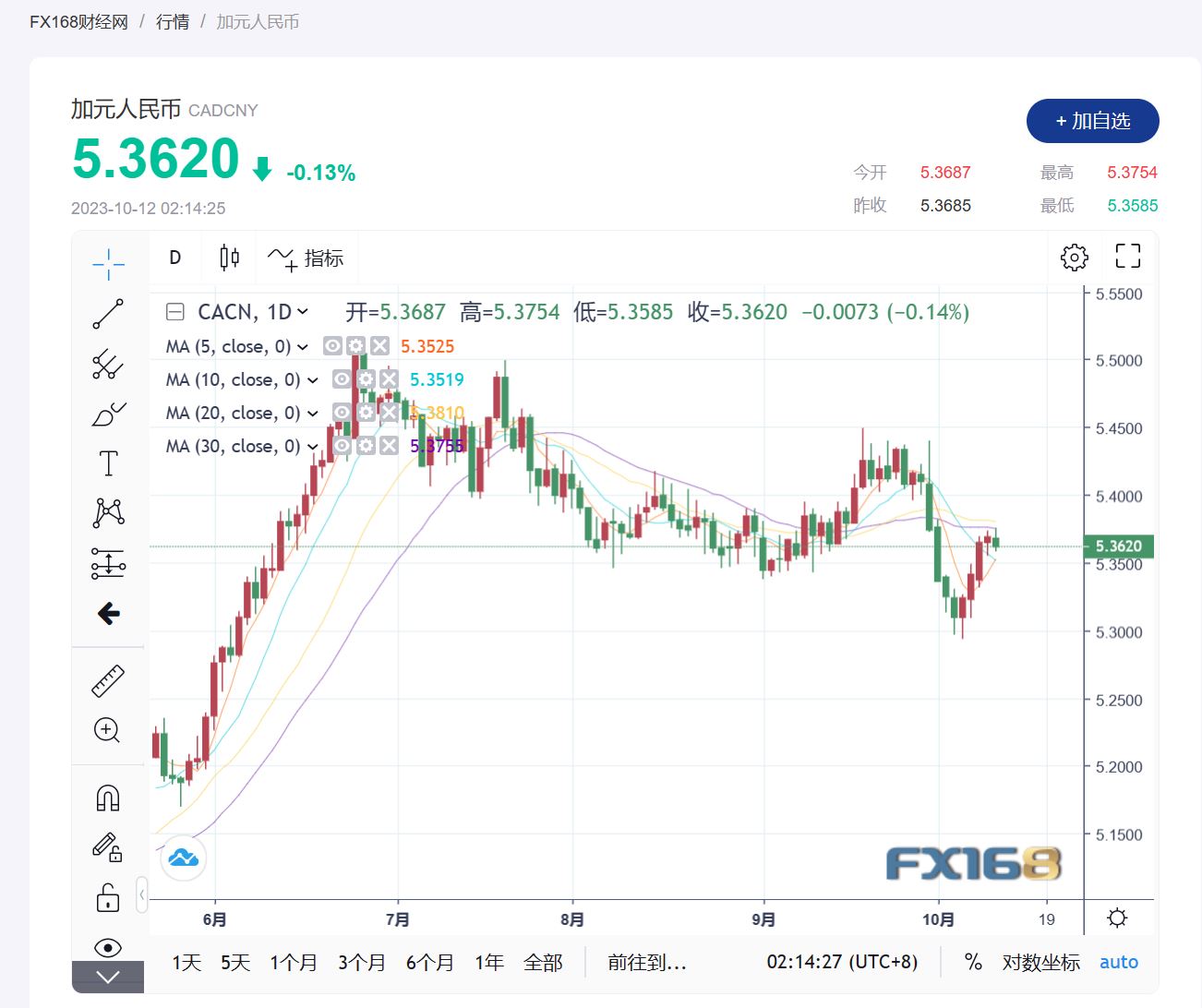The width and height of the screenshot is (1202, 1008).
Task: Open settings for MA (5, close, 0)
Action: 356,346
